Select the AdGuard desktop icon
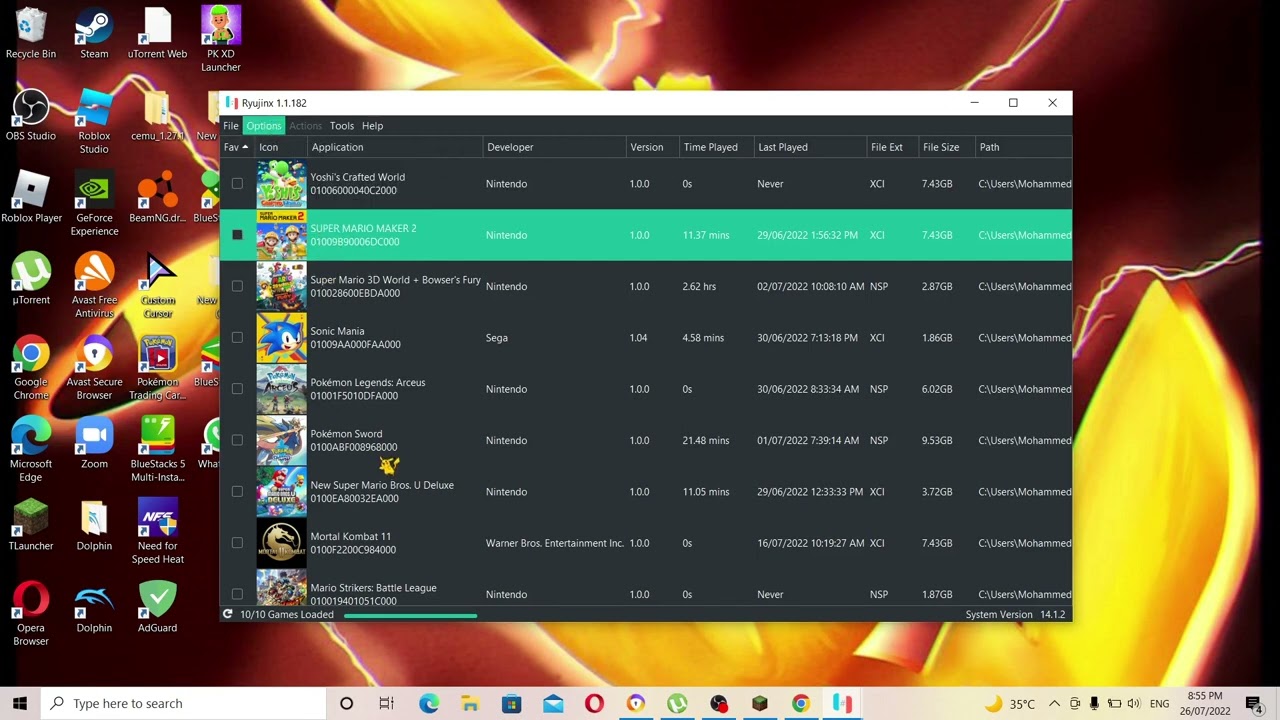 click(x=158, y=608)
